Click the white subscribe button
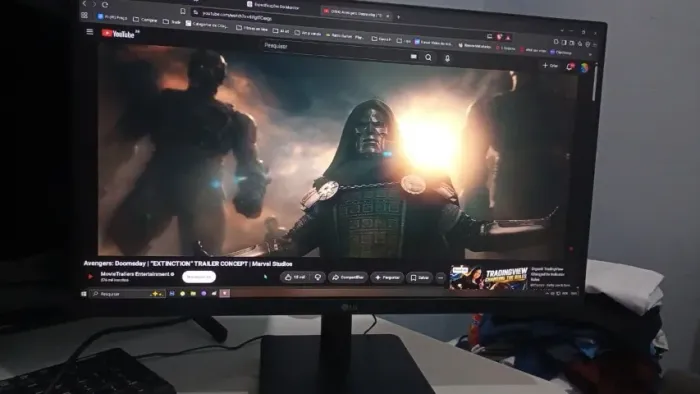 point(199,277)
